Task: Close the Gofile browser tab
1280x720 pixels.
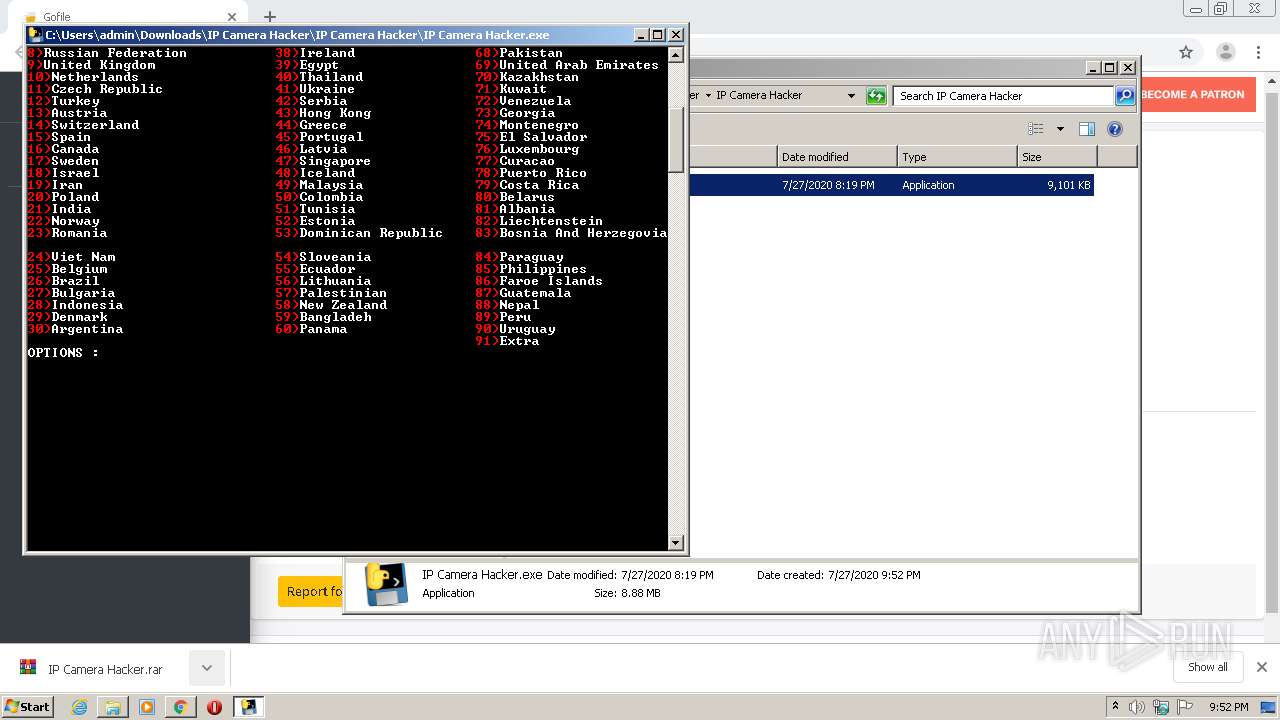Action: (232, 17)
